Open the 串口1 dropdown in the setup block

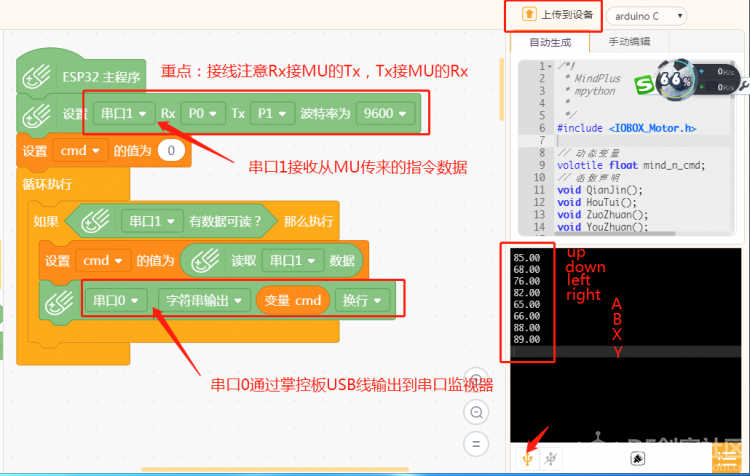pos(124,113)
